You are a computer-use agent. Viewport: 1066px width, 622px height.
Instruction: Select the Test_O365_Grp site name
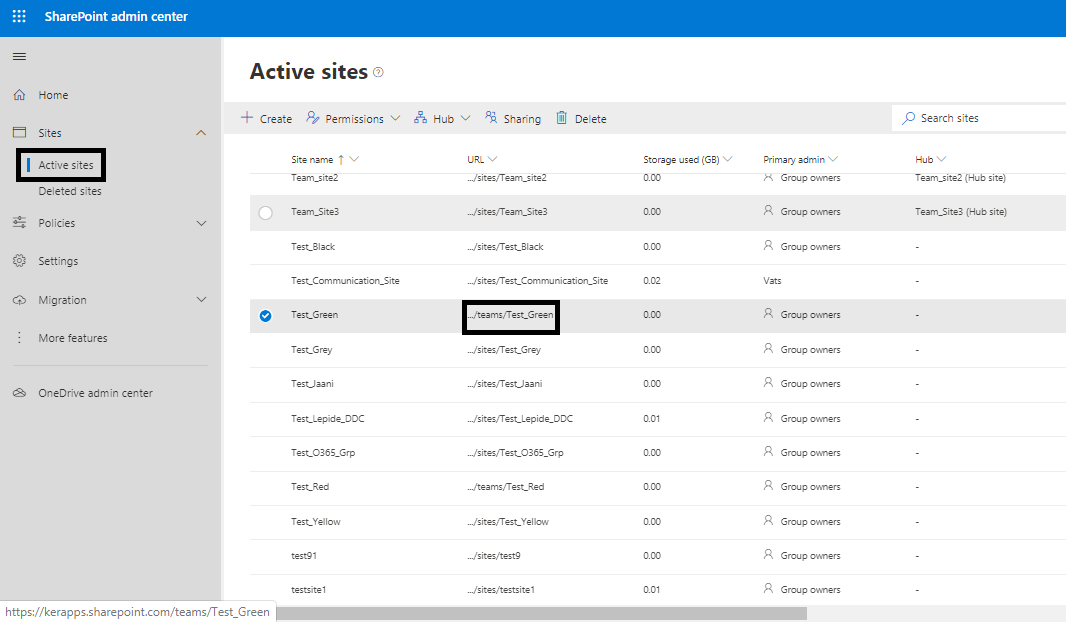click(323, 453)
